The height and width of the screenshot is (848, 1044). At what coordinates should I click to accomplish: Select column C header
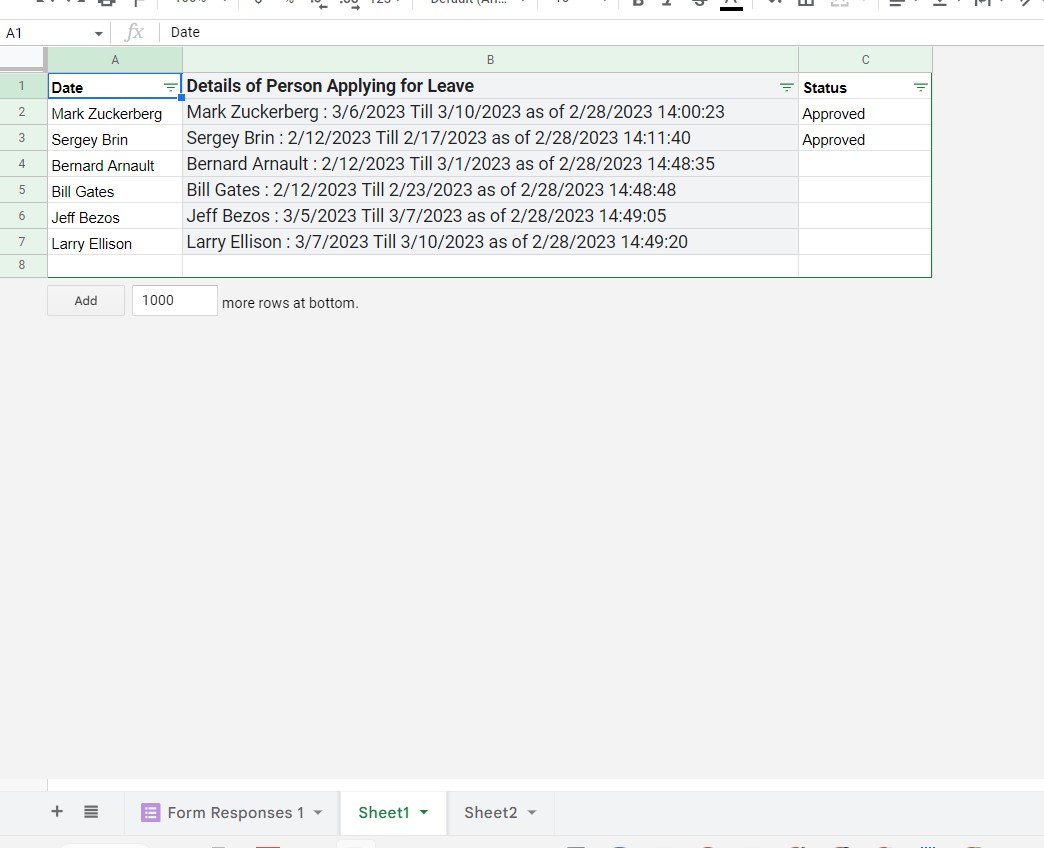(865, 60)
